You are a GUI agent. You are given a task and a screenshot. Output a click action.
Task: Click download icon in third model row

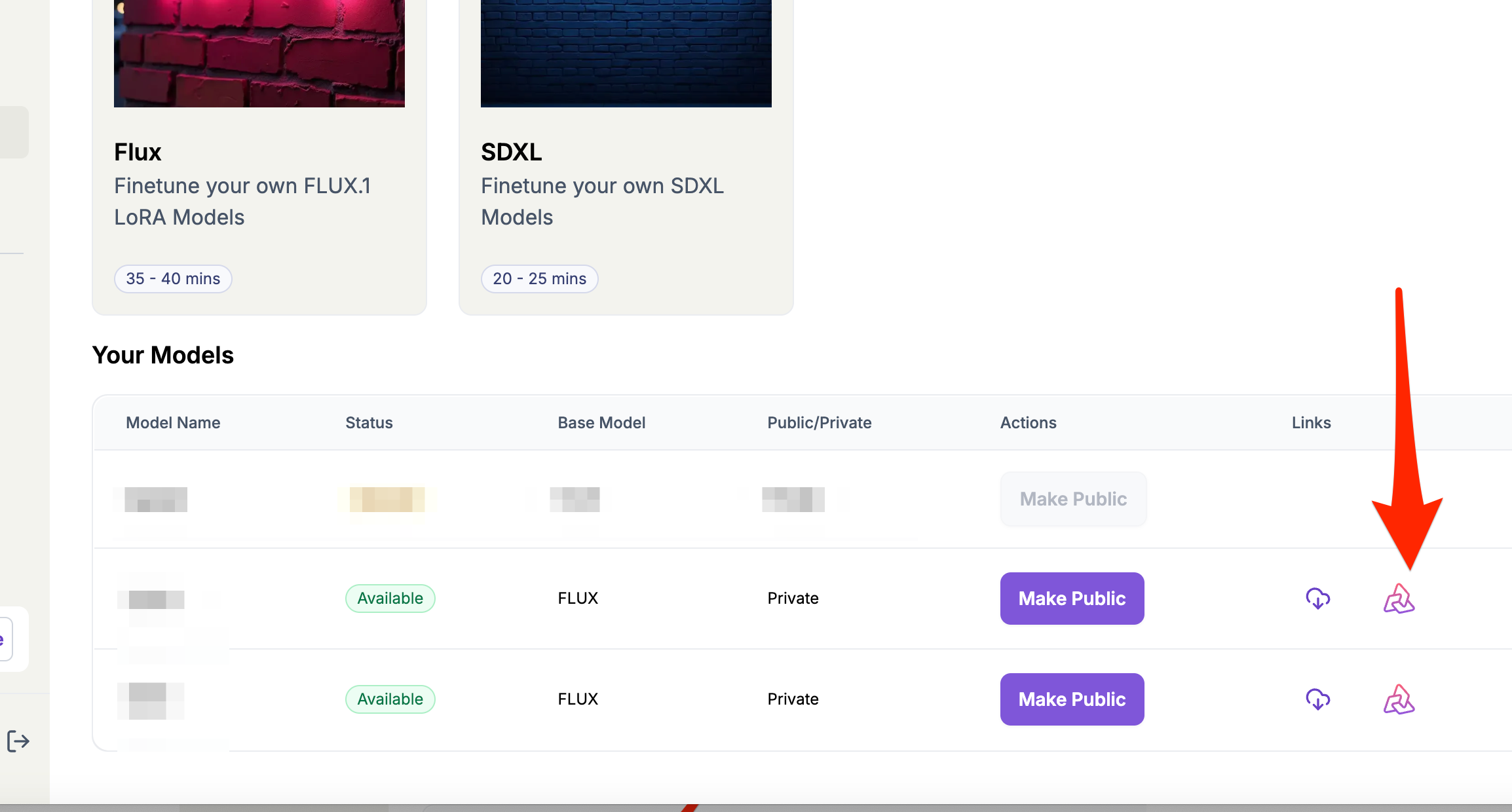pos(1317,699)
